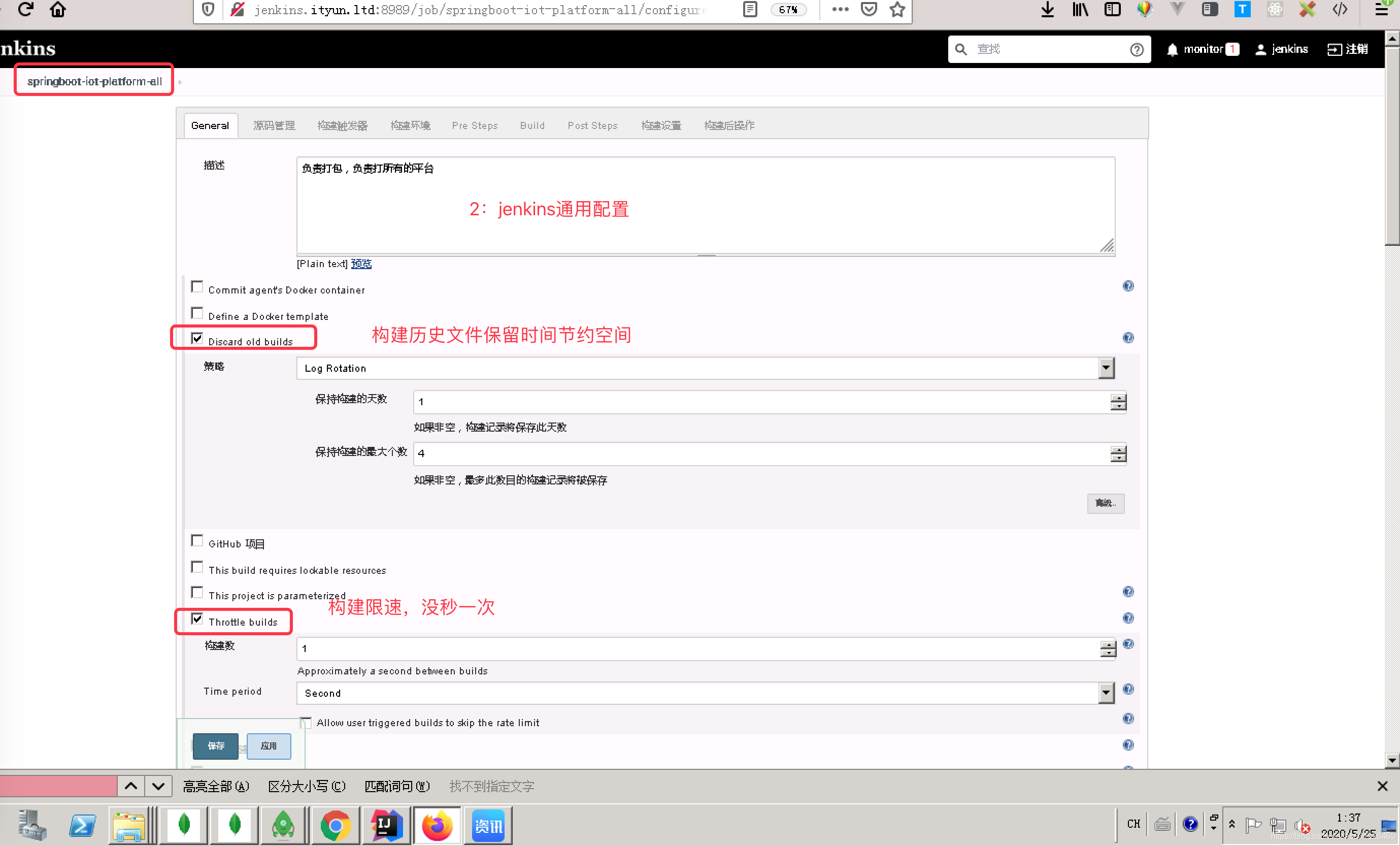The image size is (1400, 846).
Task: Switch to the 源码管理 tab
Action: 274,125
